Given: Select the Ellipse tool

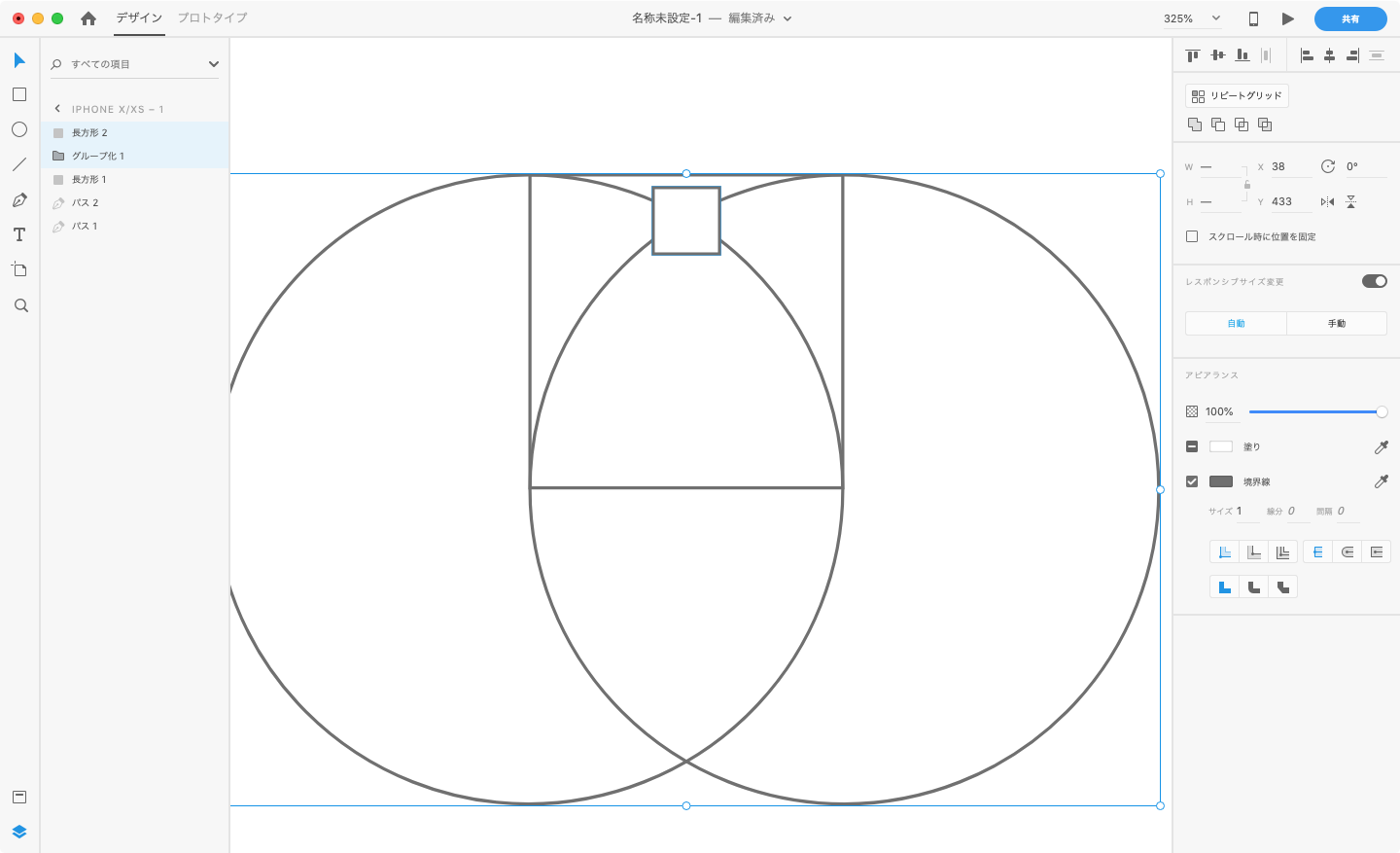Looking at the screenshot, I should coord(19,129).
